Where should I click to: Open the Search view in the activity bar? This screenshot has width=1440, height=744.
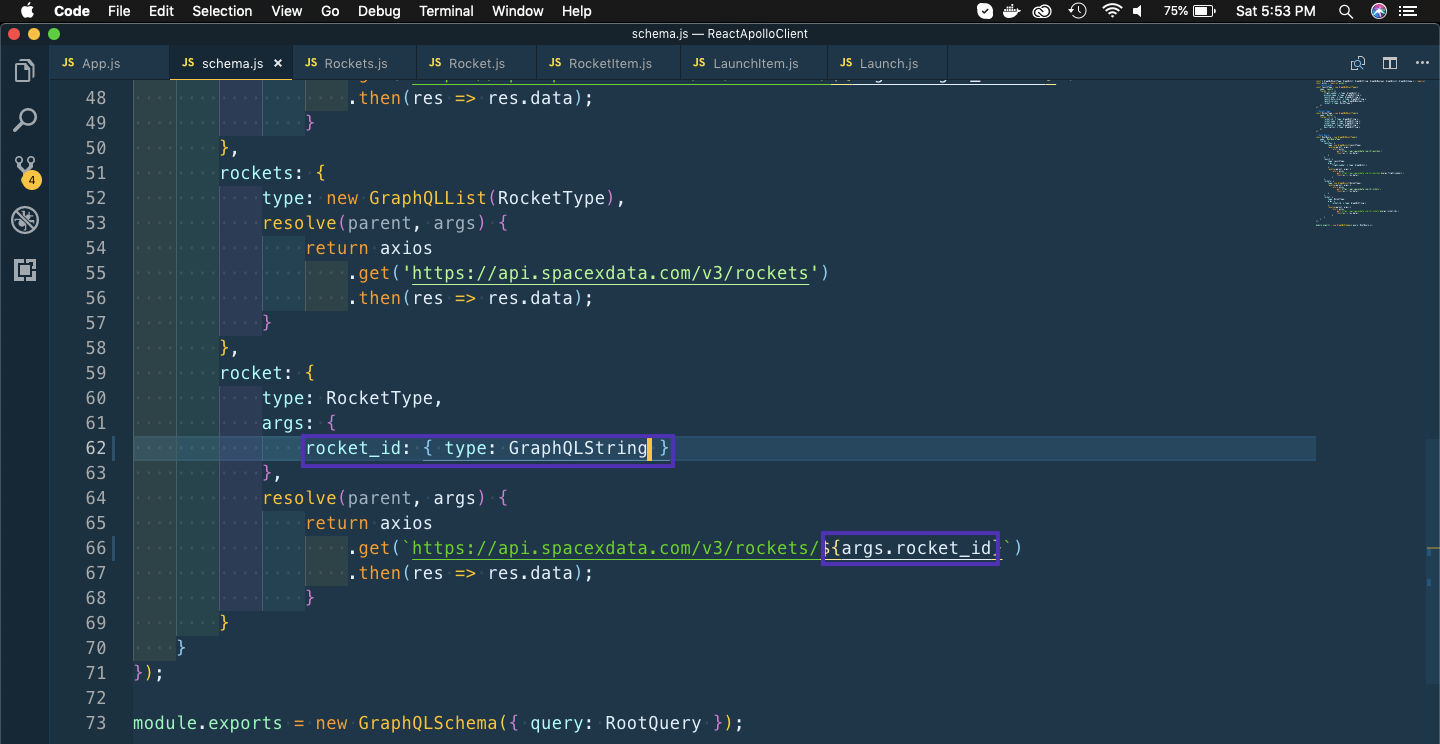(25, 121)
